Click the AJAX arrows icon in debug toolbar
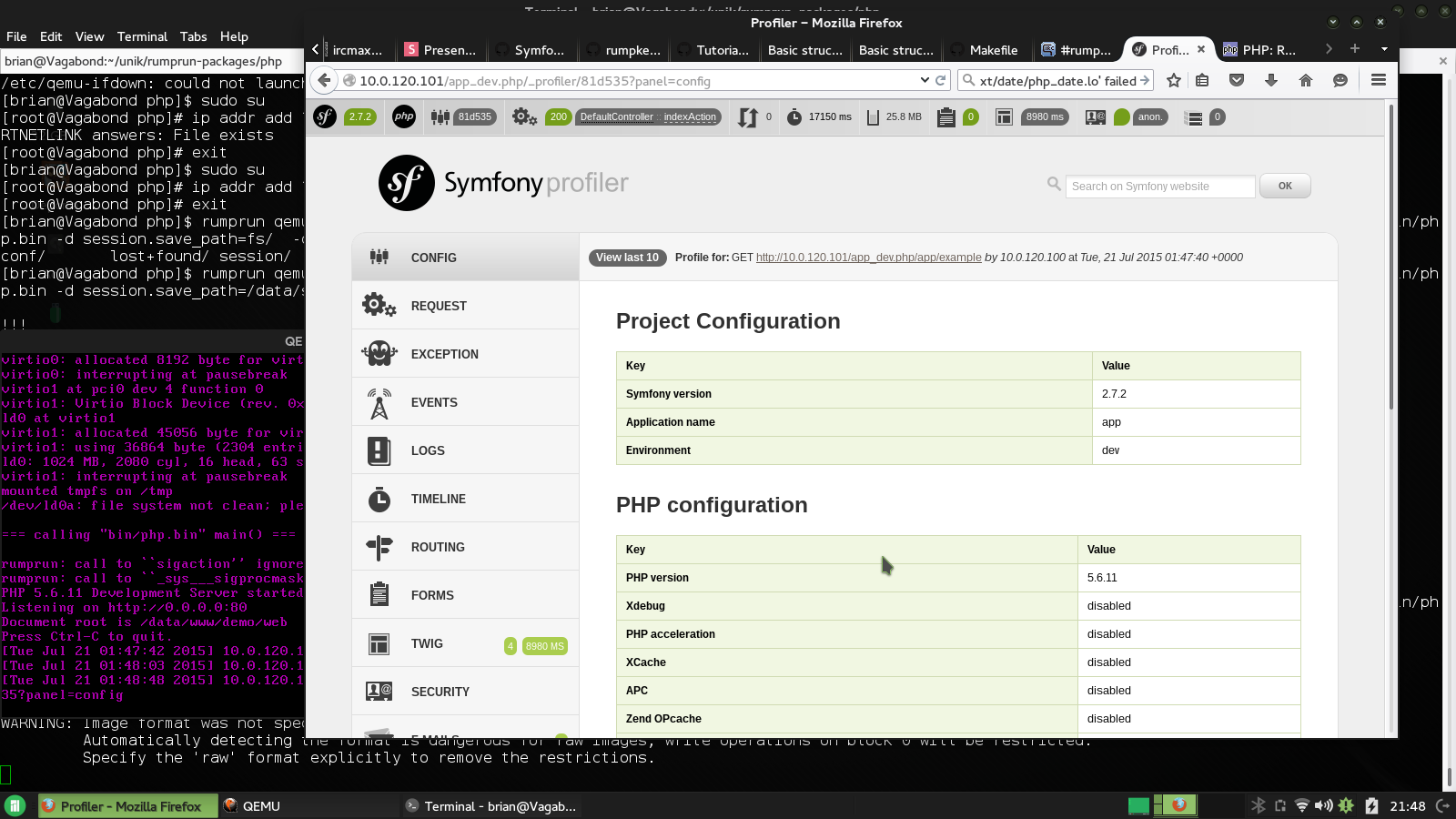 coord(747,117)
